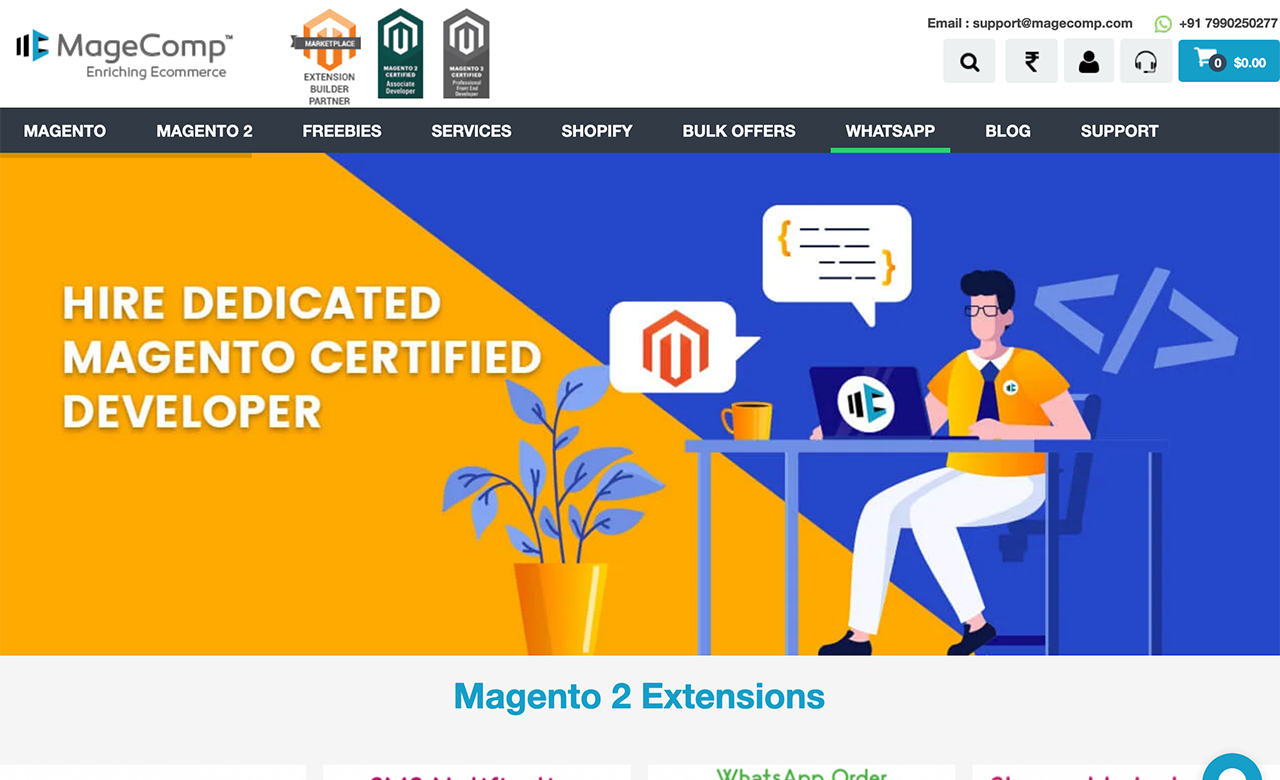
Task: Click the +91 7990250277 phone number
Action: (x=1228, y=23)
